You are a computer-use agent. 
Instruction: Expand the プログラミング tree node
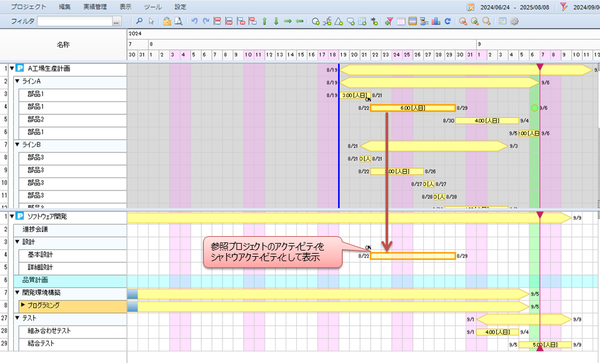coord(23,305)
